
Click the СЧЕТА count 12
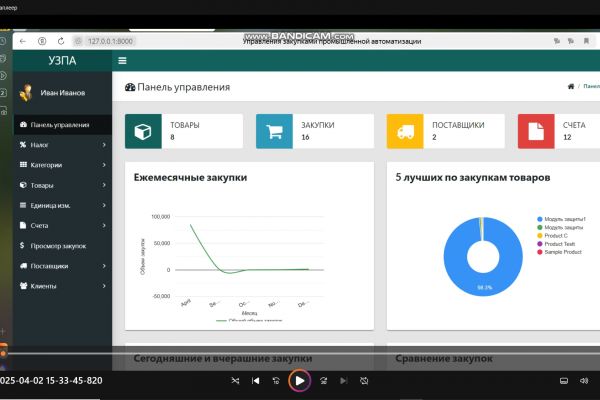point(567,137)
